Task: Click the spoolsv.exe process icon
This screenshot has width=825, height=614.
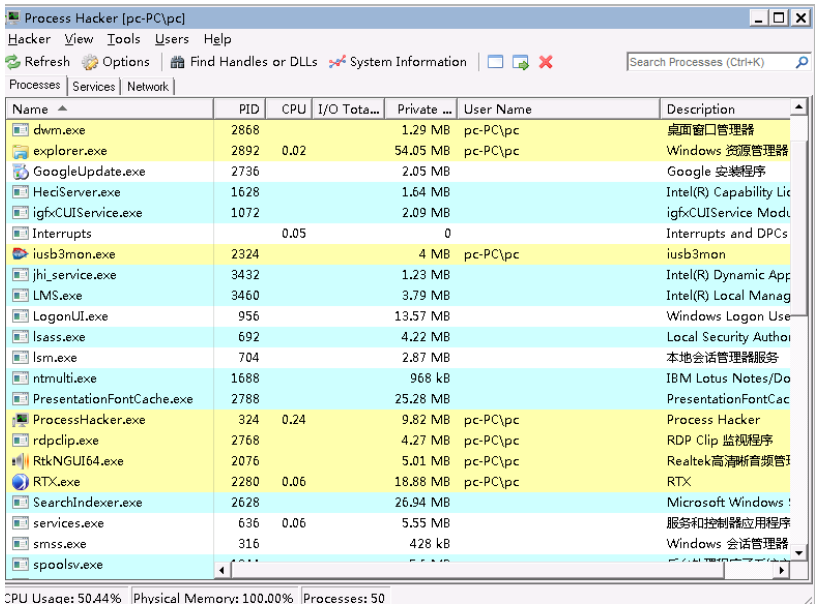Action: click(x=20, y=565)
